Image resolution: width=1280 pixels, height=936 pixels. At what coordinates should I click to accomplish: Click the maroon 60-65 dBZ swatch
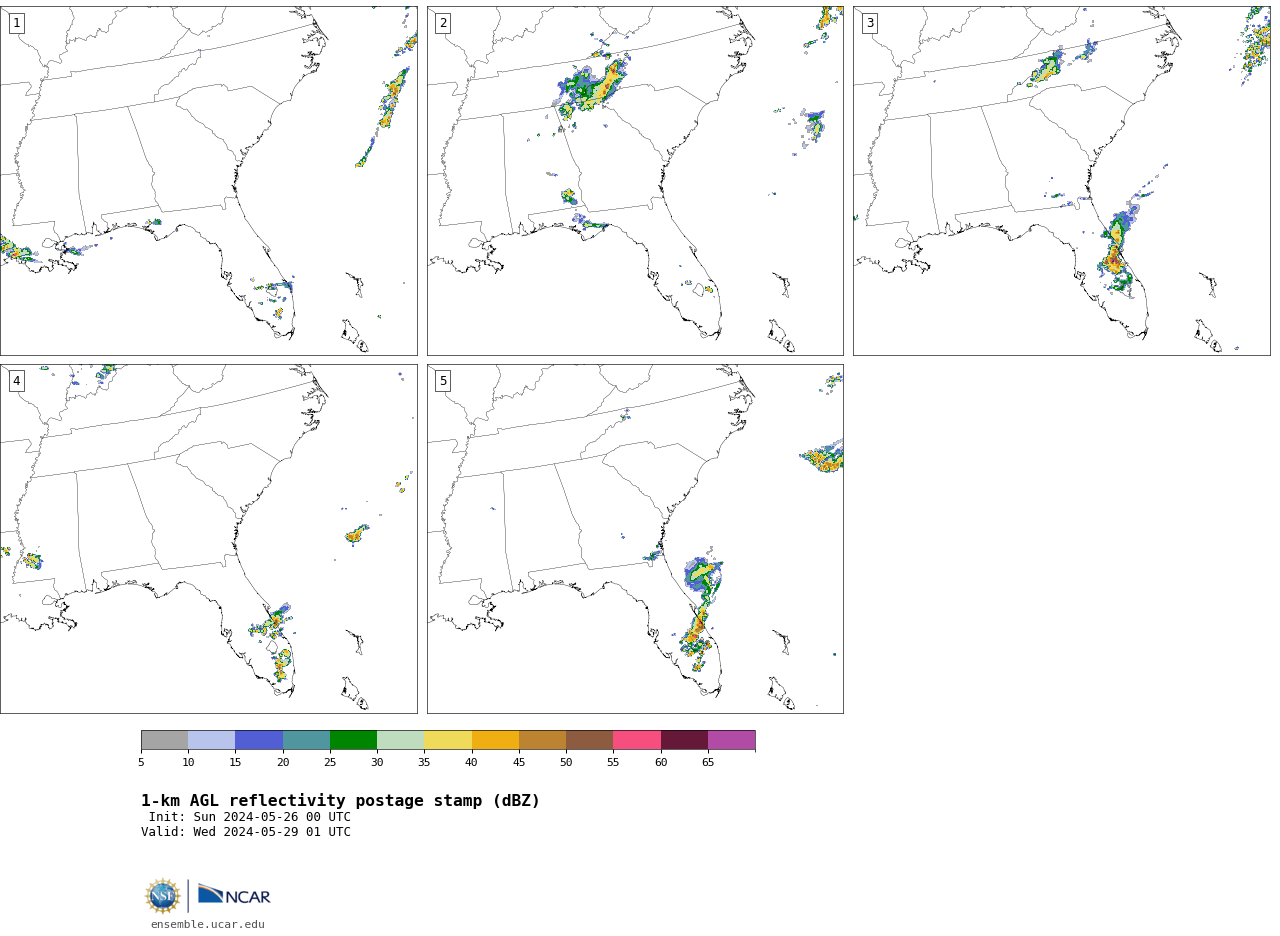[684, 740]
